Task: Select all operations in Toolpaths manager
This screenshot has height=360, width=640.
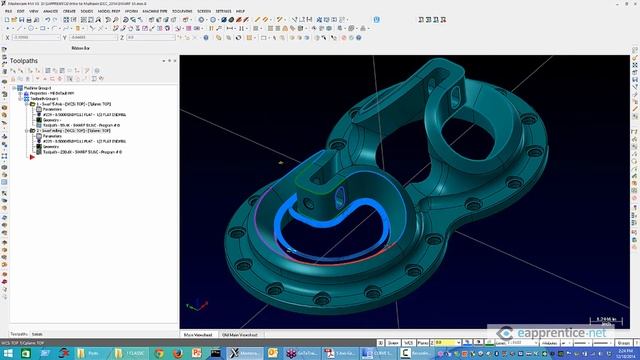Action: click(x=13, y=70)
